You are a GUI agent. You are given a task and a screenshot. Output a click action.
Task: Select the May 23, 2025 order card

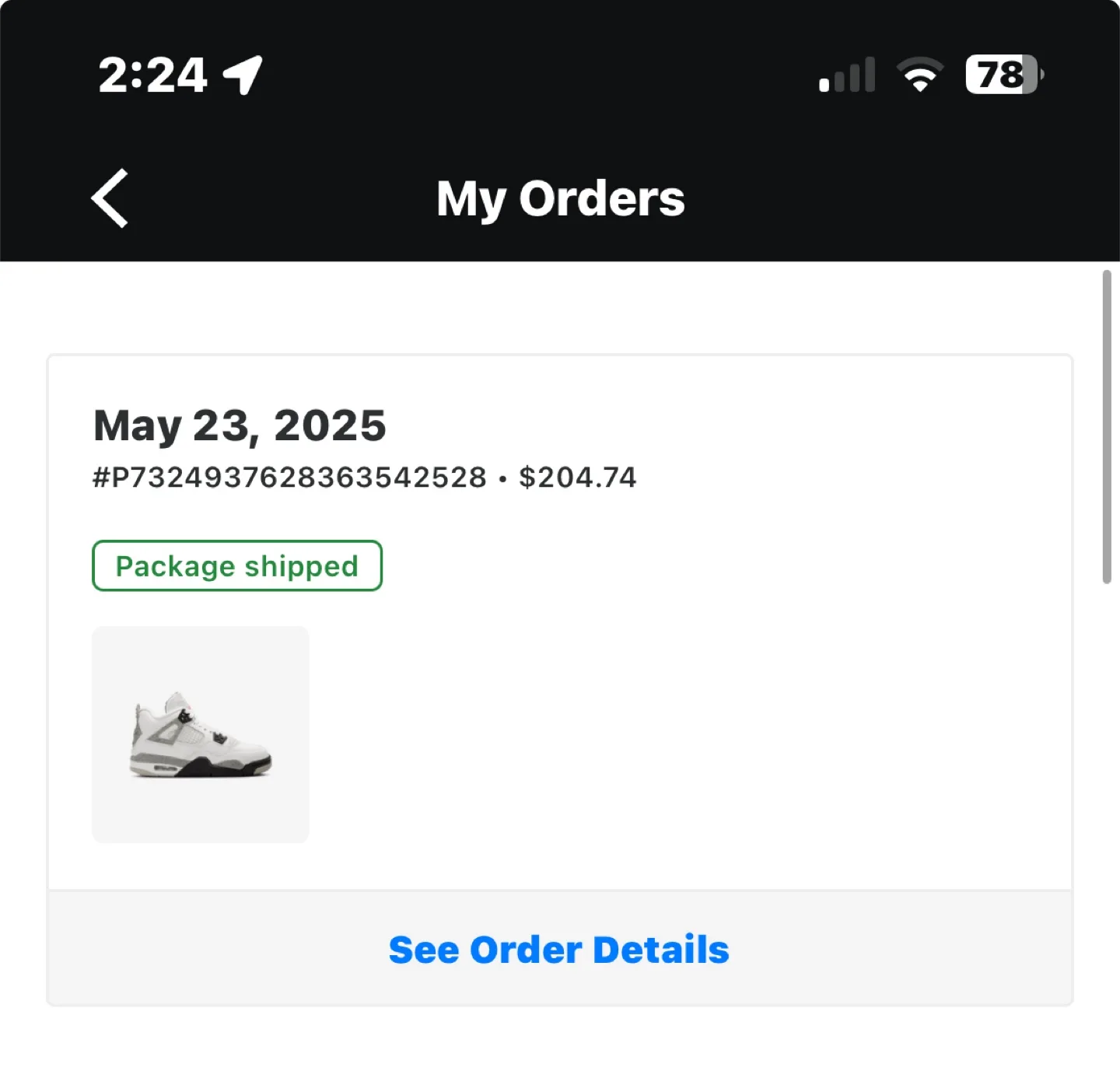560,622
